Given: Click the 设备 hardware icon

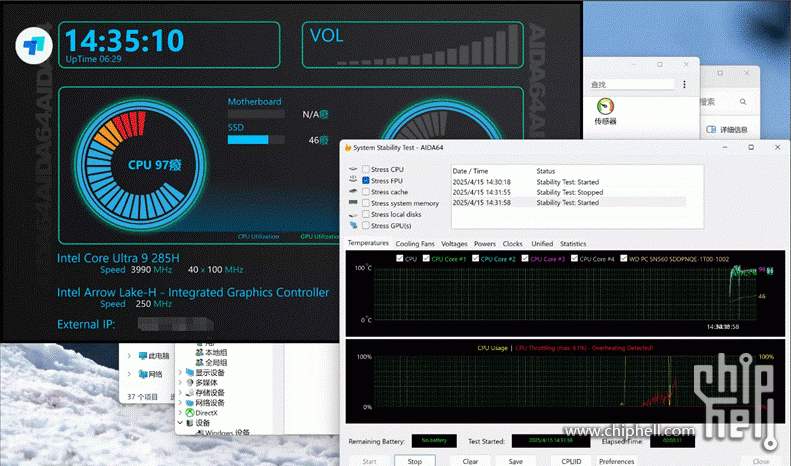Looking at the screenshot, I should 190,423.
